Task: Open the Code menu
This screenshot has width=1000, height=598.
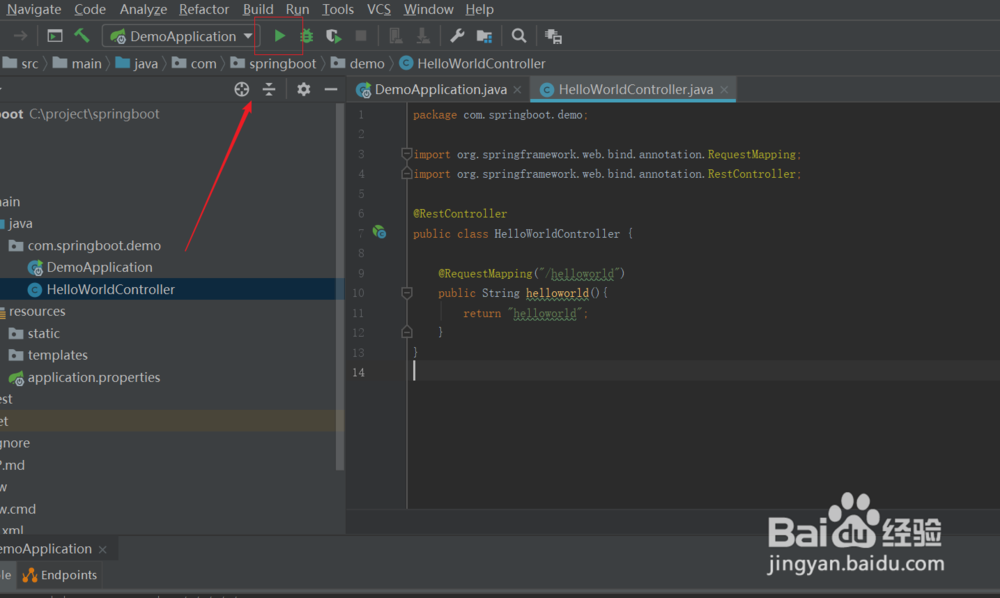Action: pyautogui.click(x=90, y=10)
